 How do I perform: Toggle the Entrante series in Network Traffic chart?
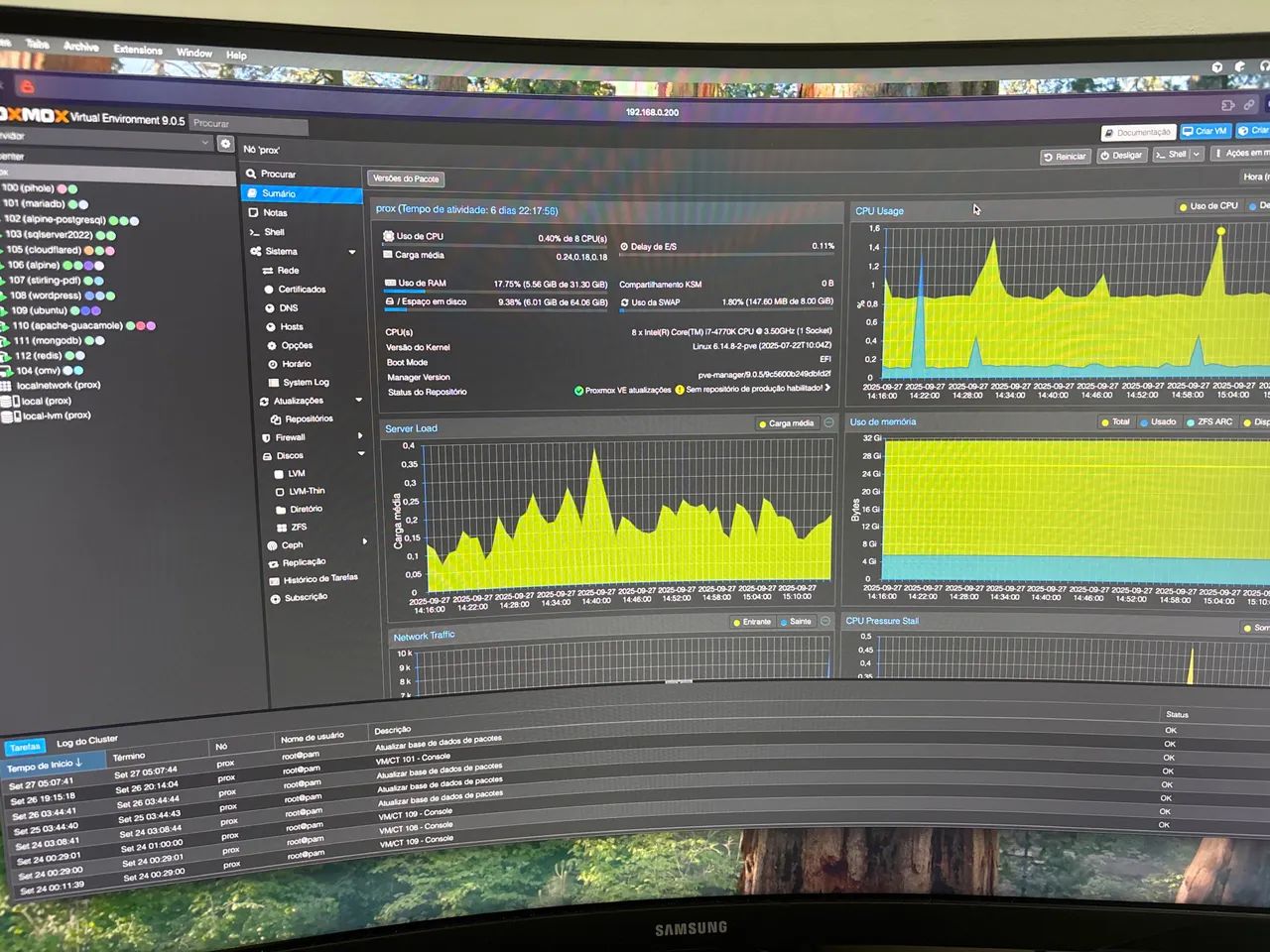pyautogui.click(x=756, y=622)
